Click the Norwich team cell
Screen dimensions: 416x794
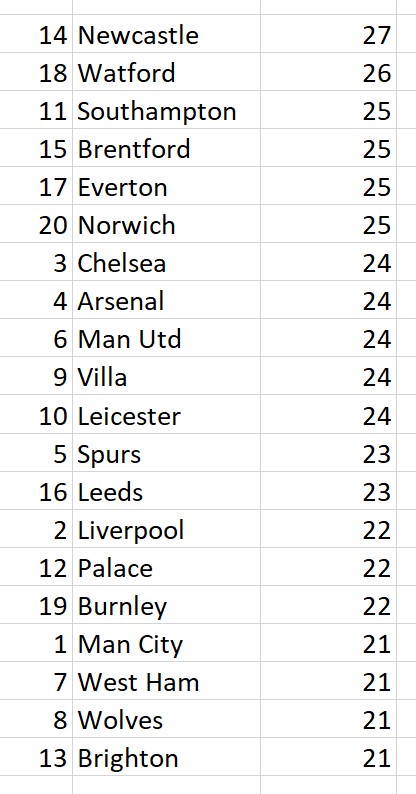click(x=167, y=224)
